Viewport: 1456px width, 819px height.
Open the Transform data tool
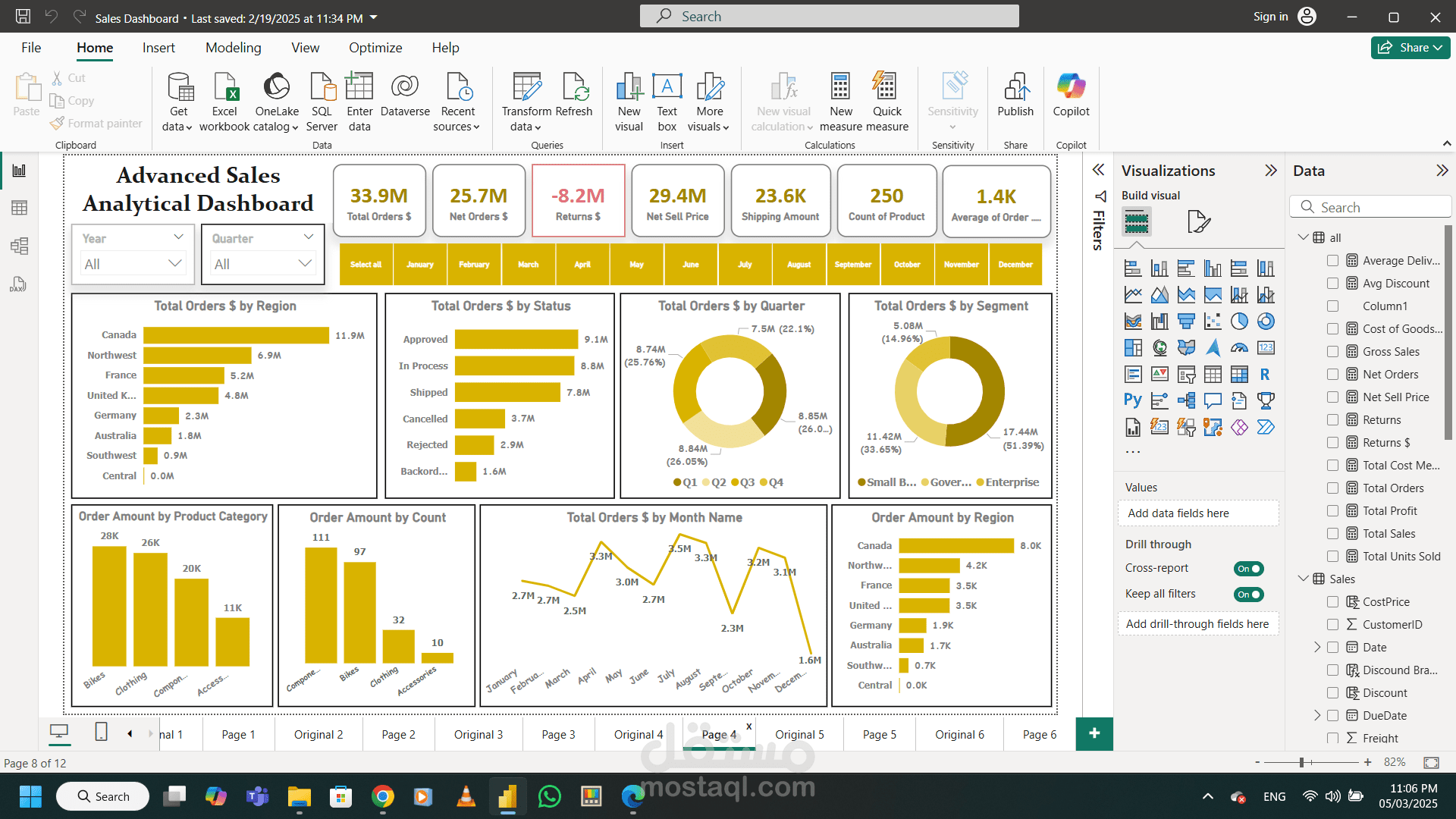(x=526, y=88)
